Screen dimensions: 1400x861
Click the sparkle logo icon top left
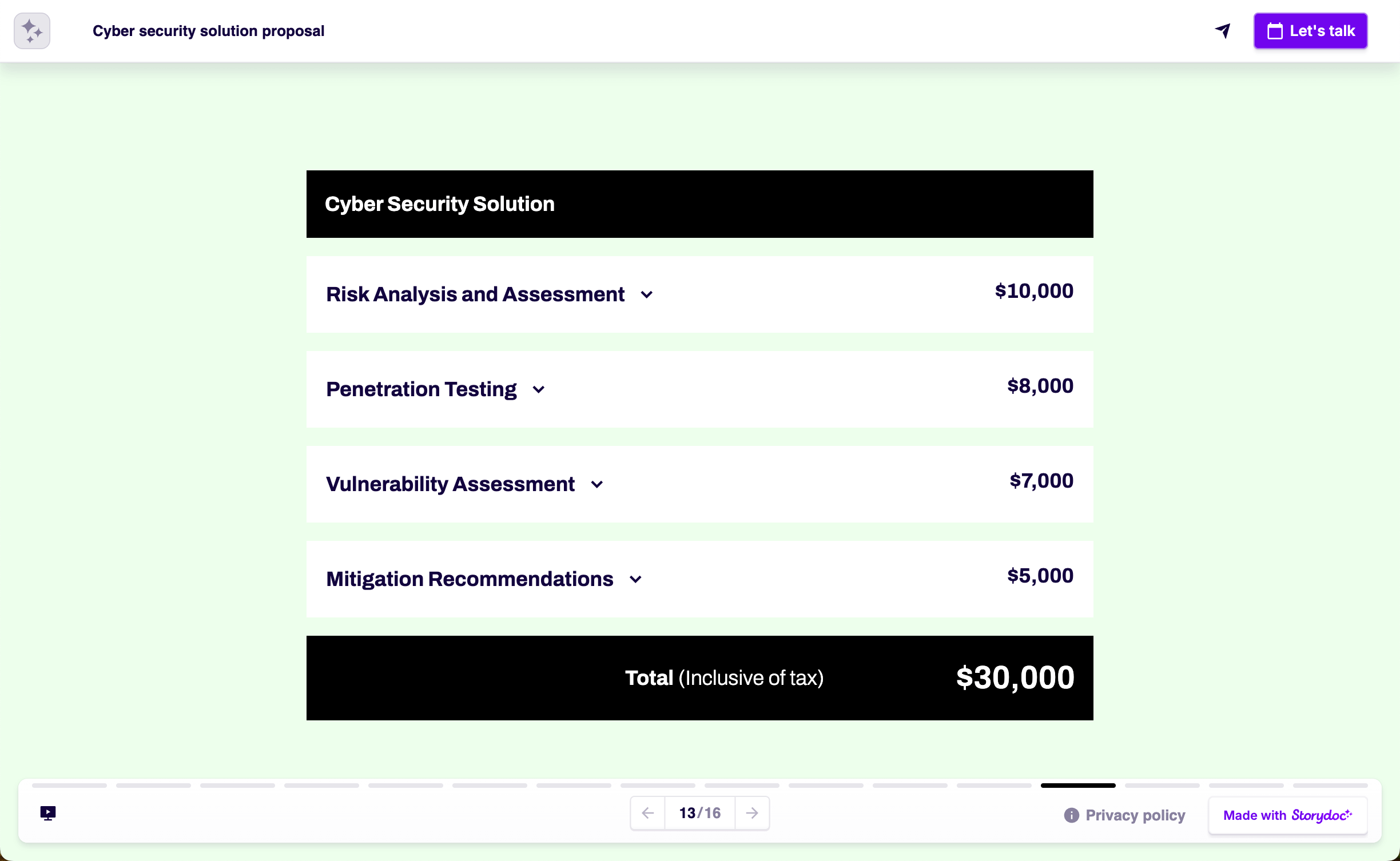tap(31, 30)
